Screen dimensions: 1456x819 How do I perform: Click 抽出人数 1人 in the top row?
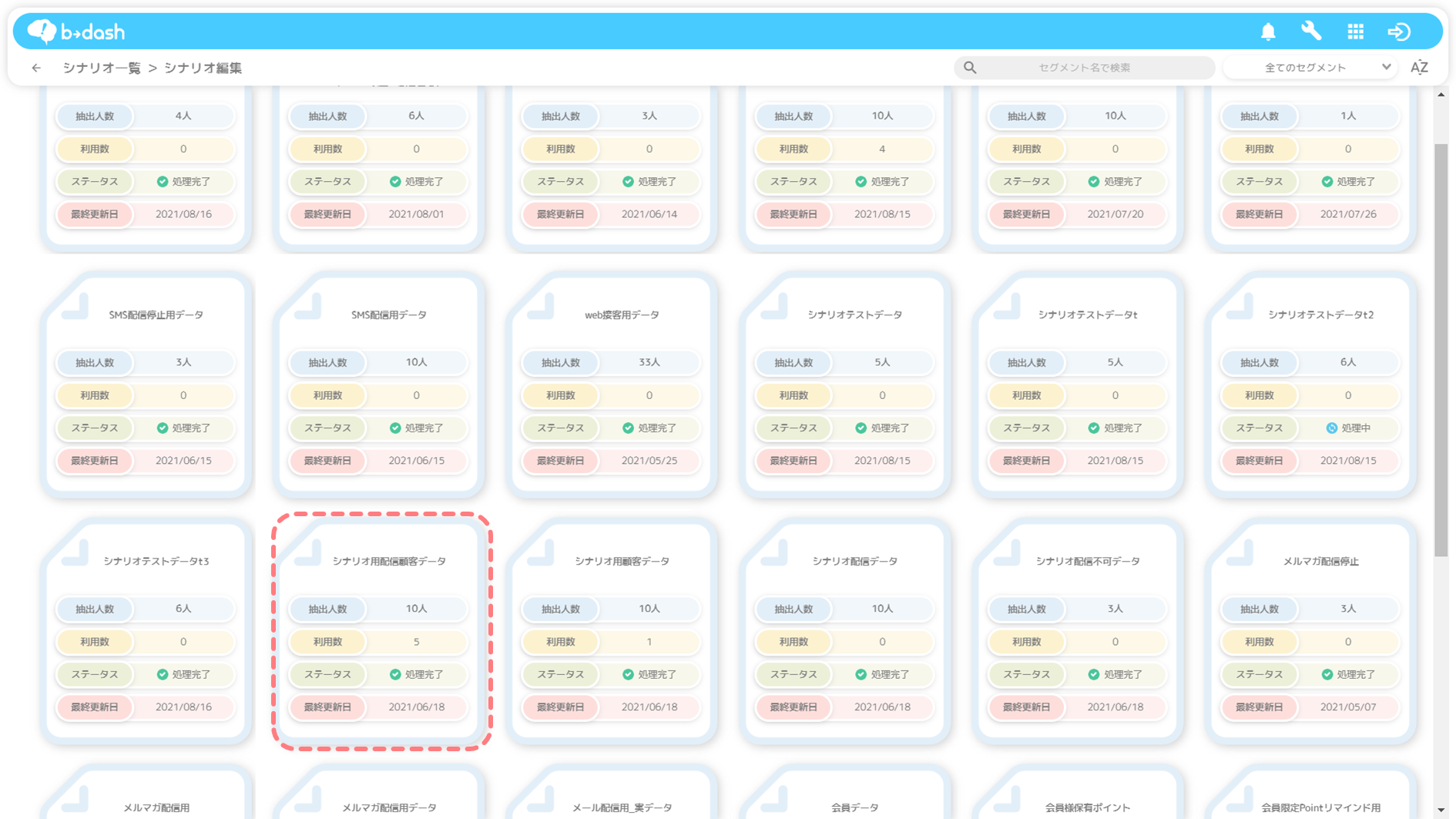pyautogui.click(x=1310, y=116)
